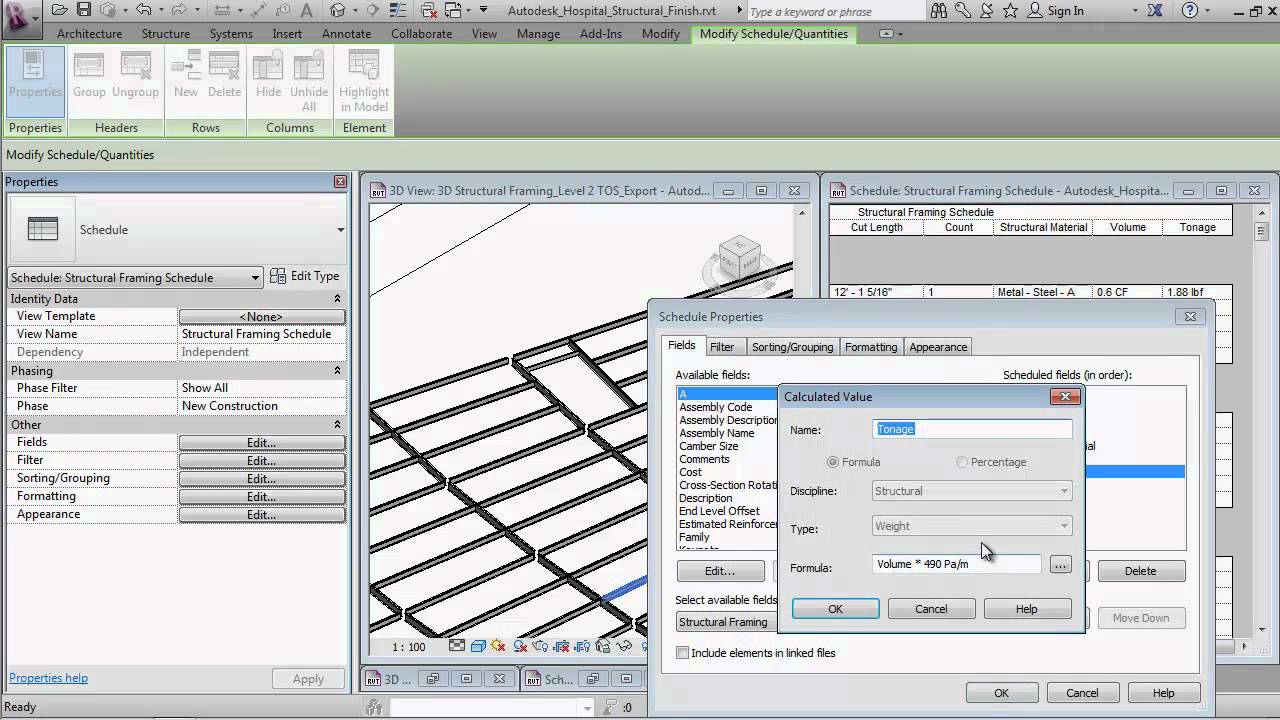Open the Visual Style cube icon
Screen dimensions: 1280x720
point(477,646)
